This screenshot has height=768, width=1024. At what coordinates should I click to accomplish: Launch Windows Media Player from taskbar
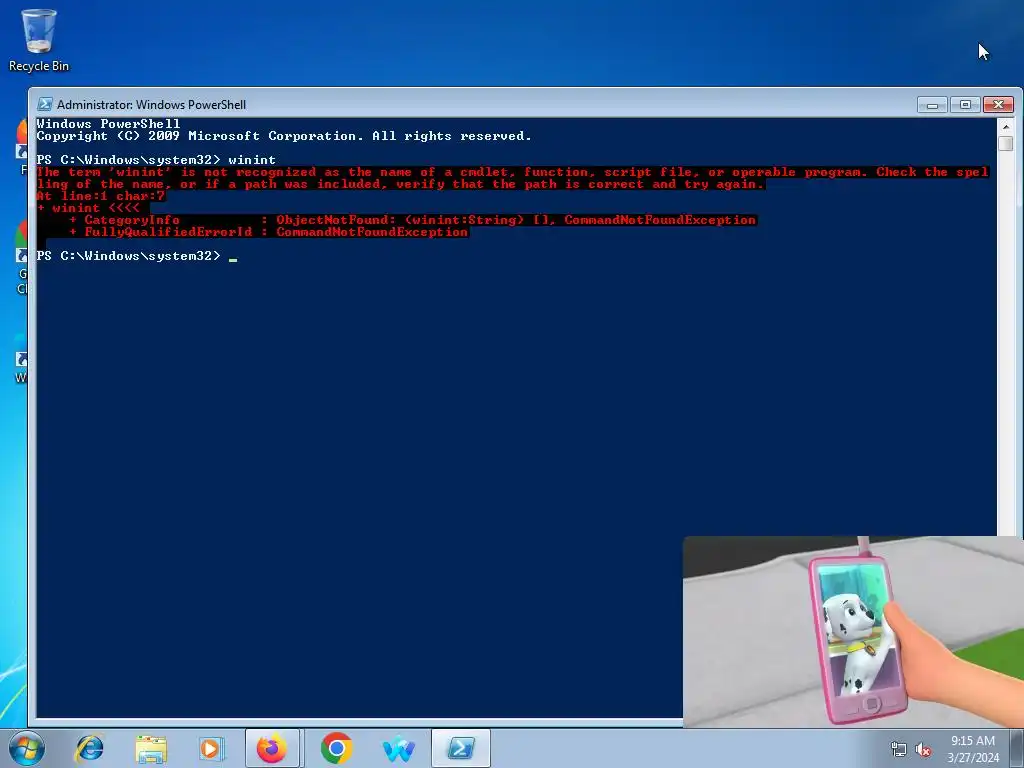212,748
